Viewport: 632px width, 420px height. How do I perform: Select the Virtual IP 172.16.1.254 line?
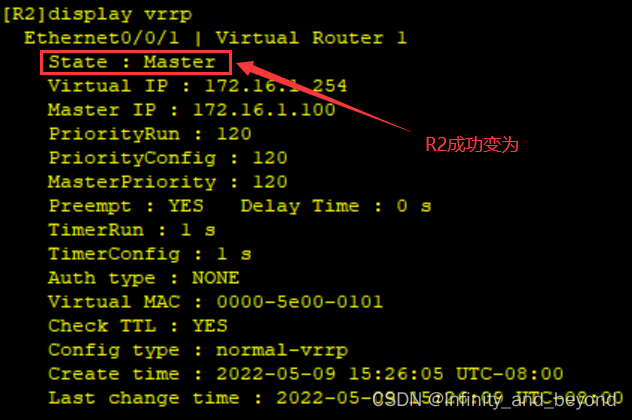(197, 86)
